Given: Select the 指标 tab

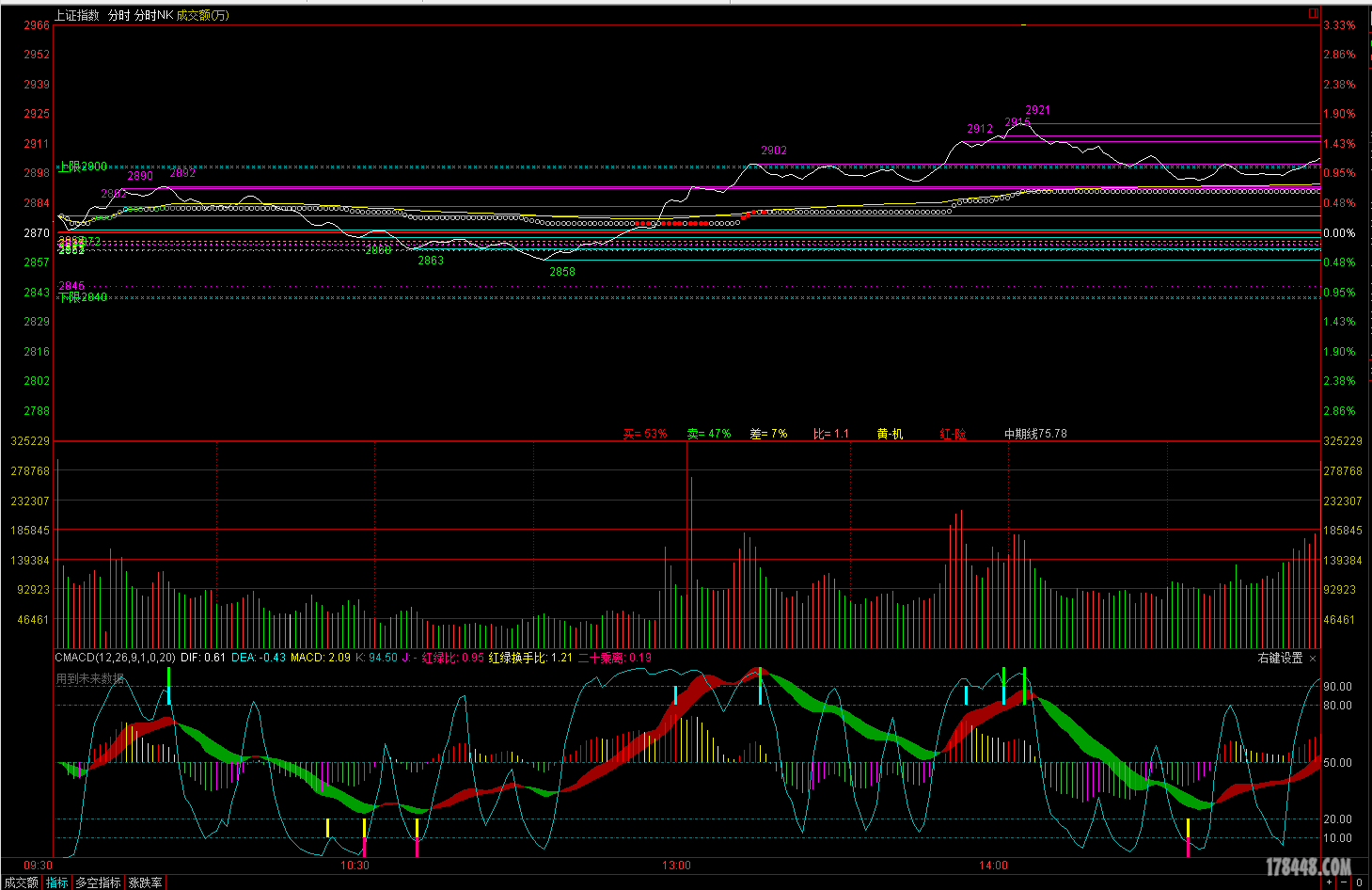Looking at the screenshot, I should 57,882.
